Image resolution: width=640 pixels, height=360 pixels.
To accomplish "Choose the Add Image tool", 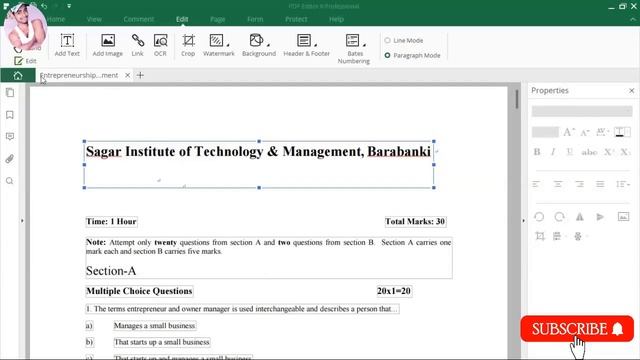I will tap(107, 45).
